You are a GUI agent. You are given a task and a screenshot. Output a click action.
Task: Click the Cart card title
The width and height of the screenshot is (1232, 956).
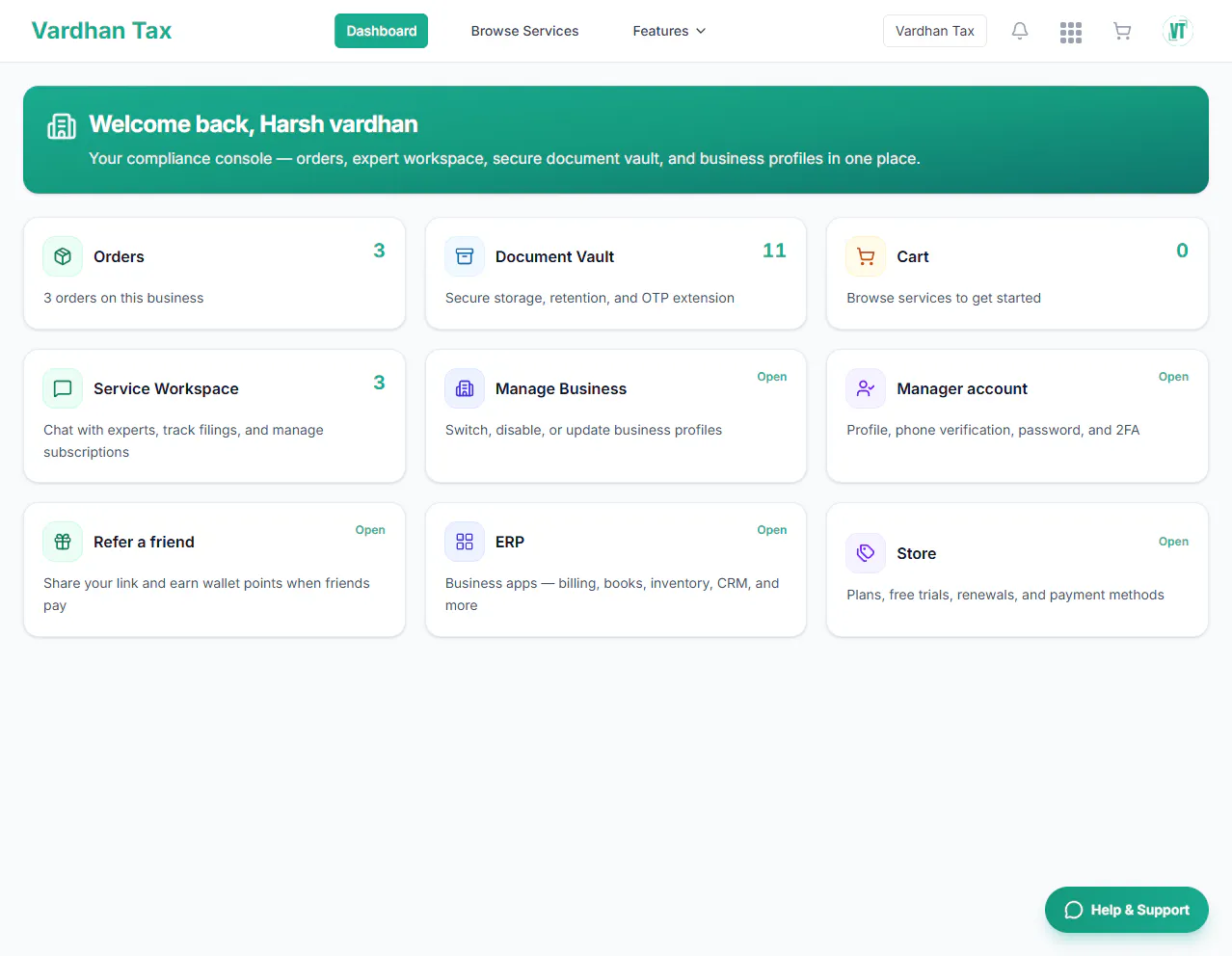click(913, 256)
